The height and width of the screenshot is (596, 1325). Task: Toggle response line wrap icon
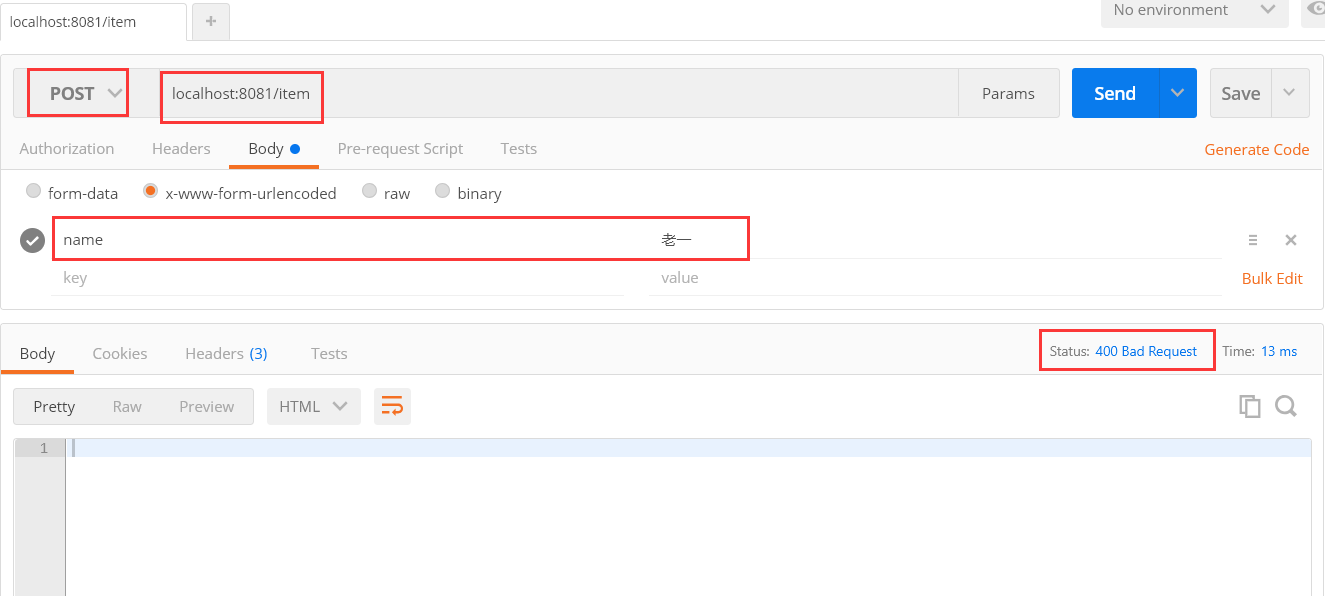pyautogui.click(x=392, y=406)
